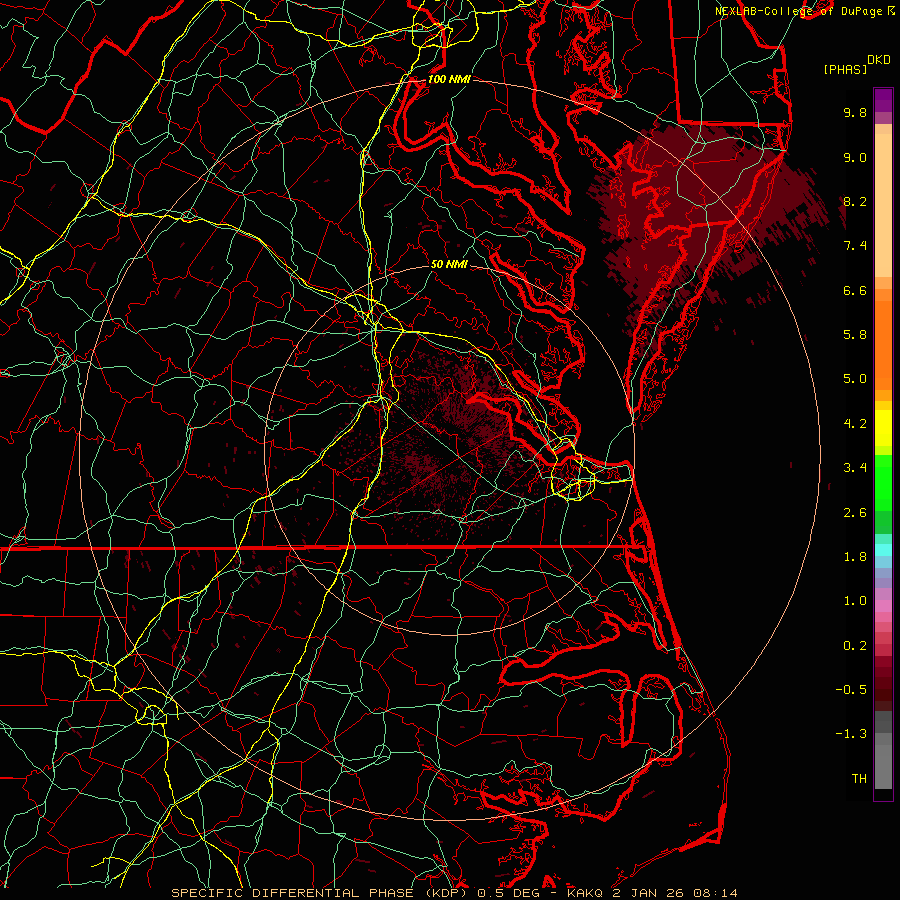This screenshot has width=900, height=900.
Task: Click the 5.0 scale value
Action: (855, 379)
